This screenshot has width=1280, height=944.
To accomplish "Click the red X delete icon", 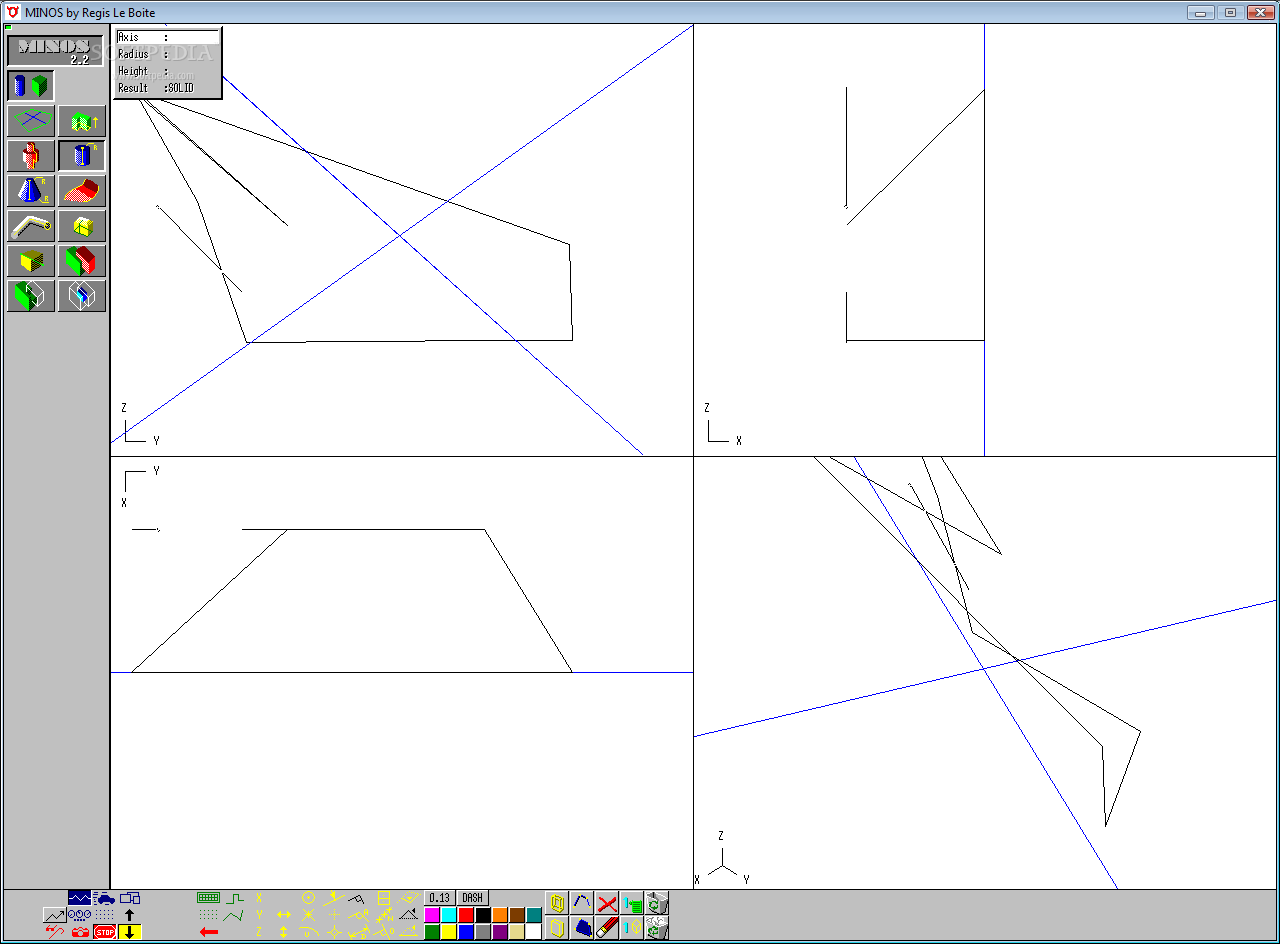I will (607, 903).
